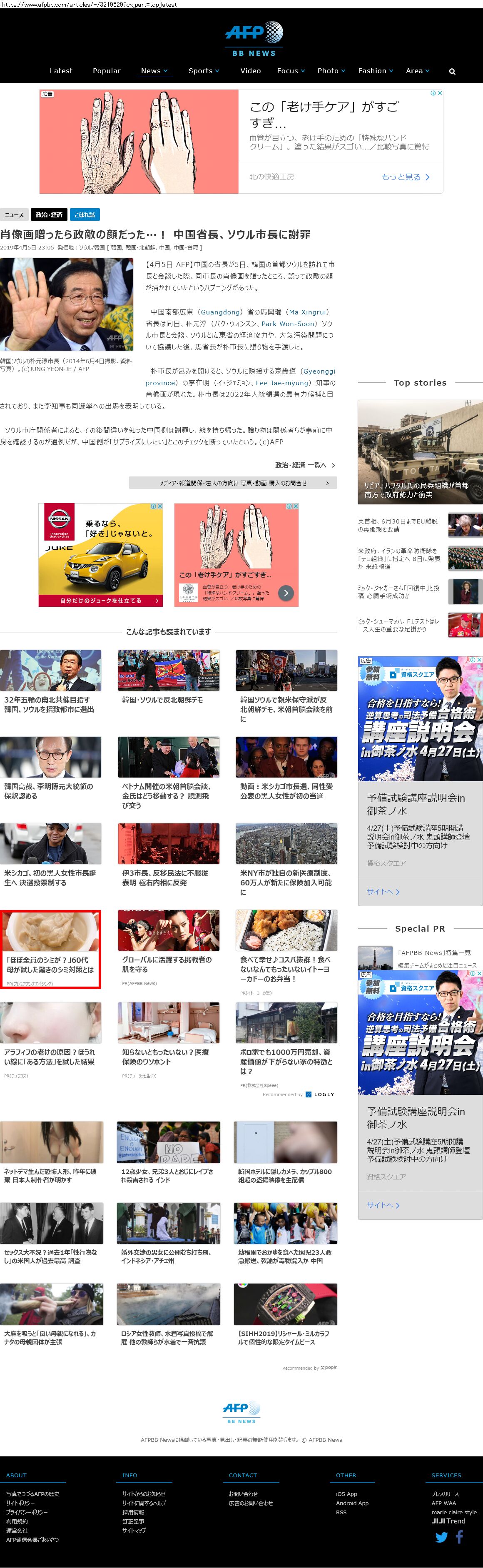Select Video in the navigation bar
Viewport: 483px width, 1568px height.
[251, 71]
